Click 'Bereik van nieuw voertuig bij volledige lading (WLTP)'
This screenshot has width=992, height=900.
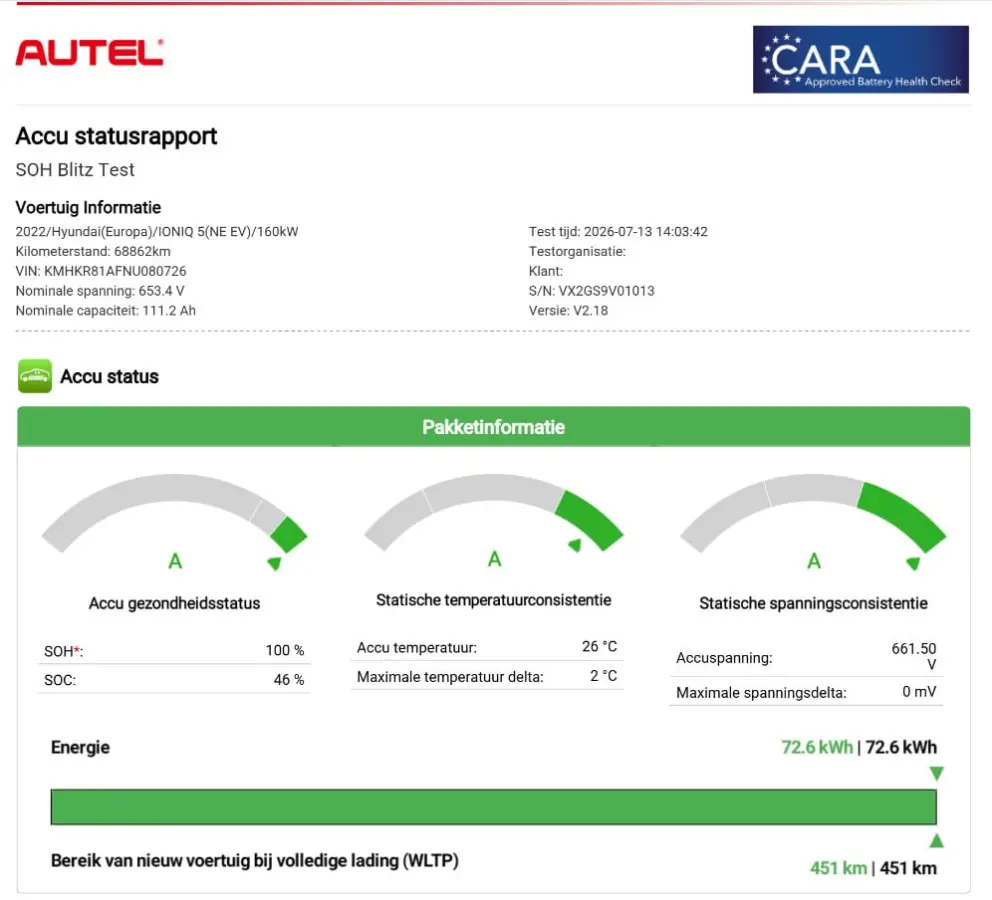click(x=254, y=860)
